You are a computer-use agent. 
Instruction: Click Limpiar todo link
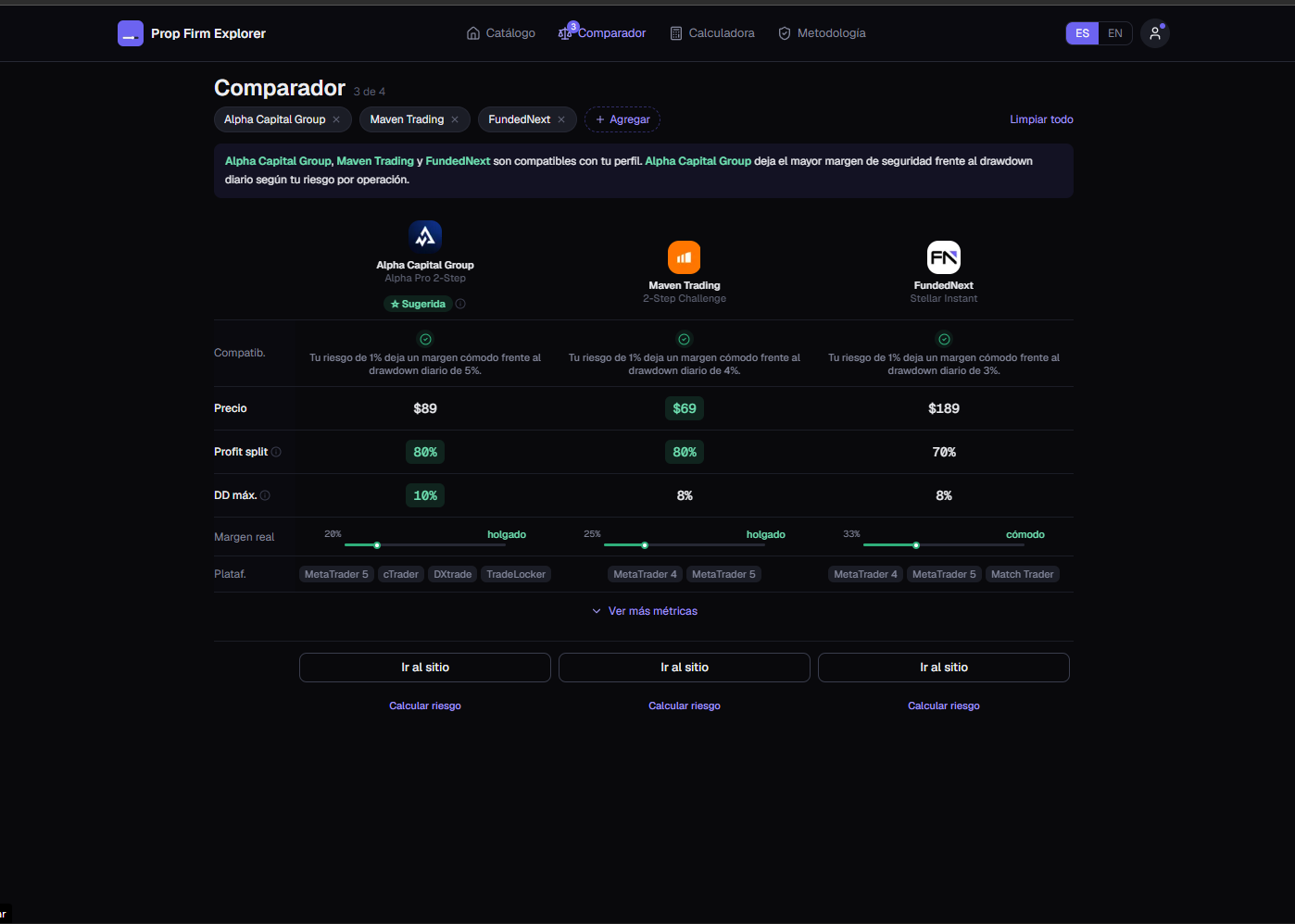1041,119
